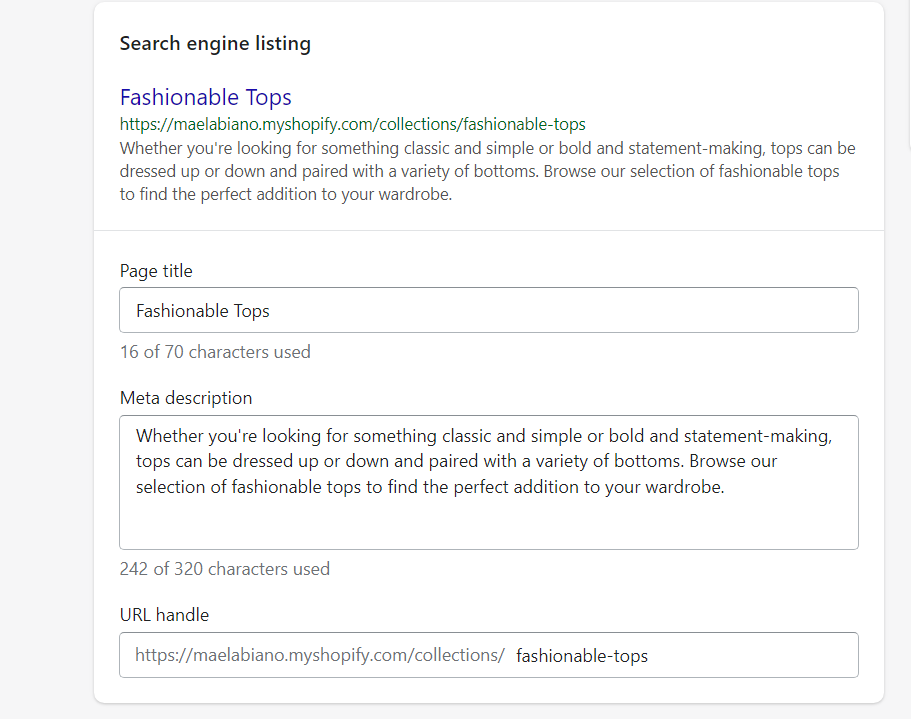
Task: Click the text 'Fashionable Tops' inside Page title field
Action: click(203, 311)
